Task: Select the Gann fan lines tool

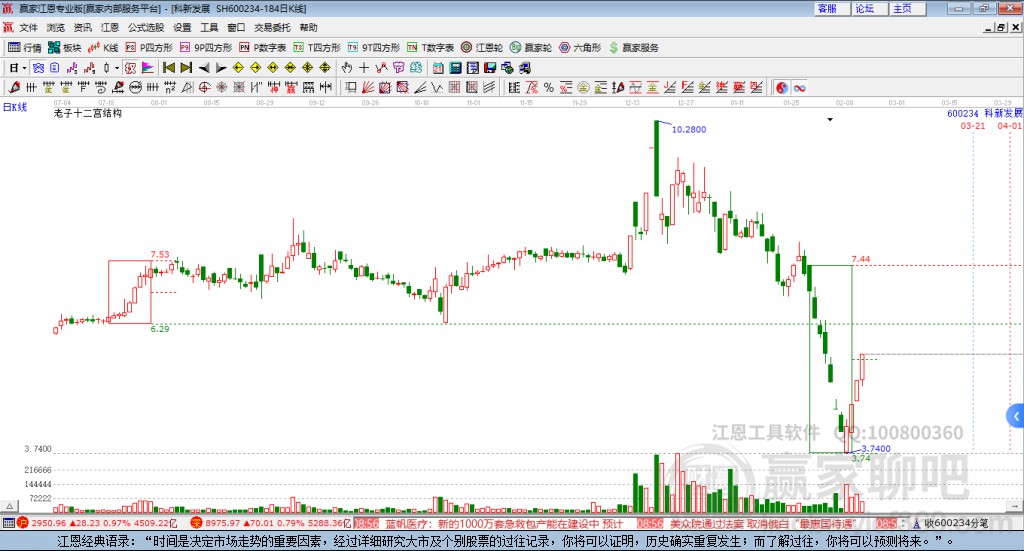Action: [x=368, y=87]
